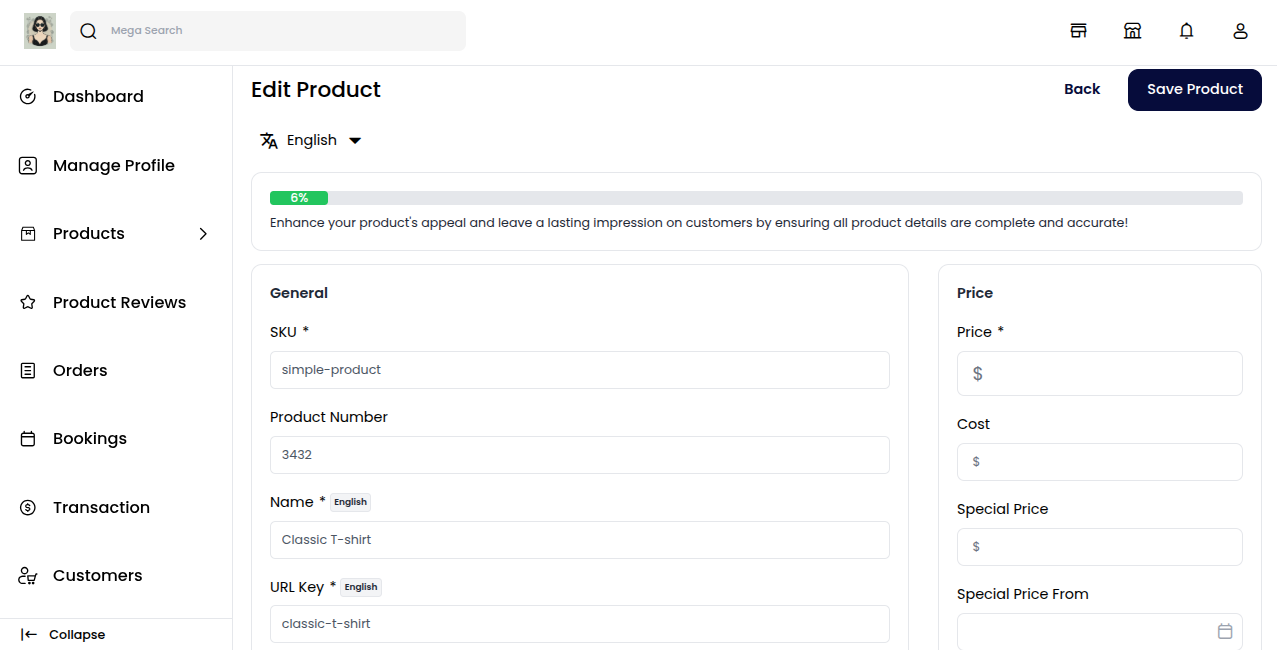The height and width of the screenshot is (650, 1277).
Task: Click the storefront icon in top bar
Action: tap(1078, 31)
